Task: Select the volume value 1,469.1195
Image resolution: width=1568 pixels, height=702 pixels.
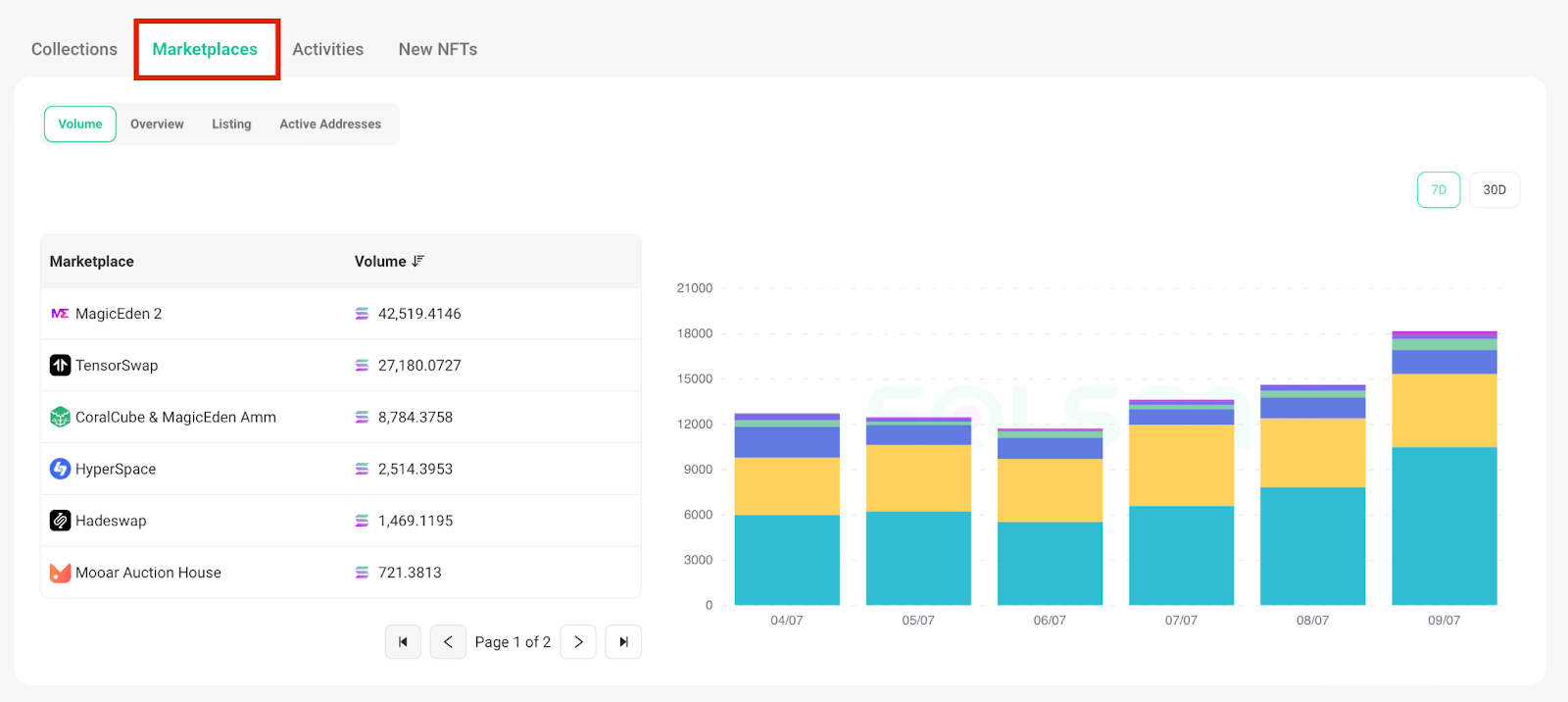Action: click(x=416, y=521)
